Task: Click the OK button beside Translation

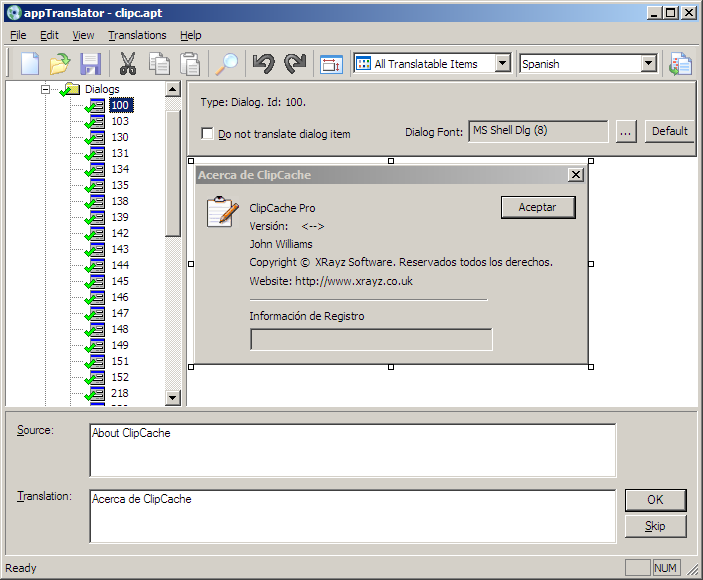Action: pos(655,500)
